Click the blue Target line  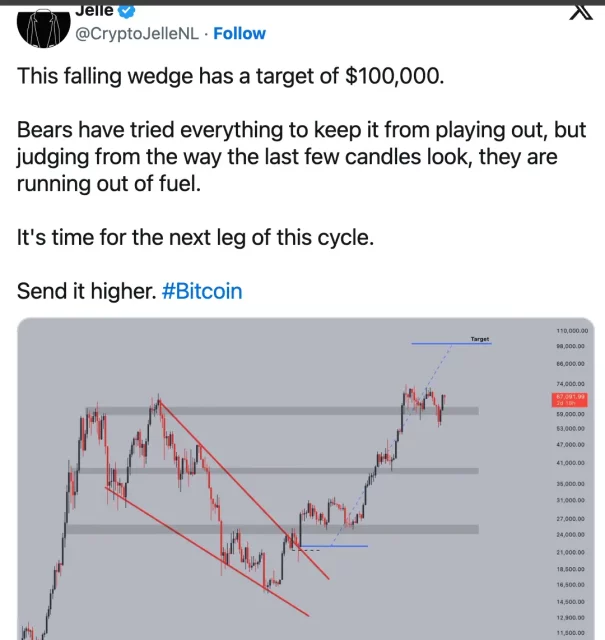[x=452, y=344]
